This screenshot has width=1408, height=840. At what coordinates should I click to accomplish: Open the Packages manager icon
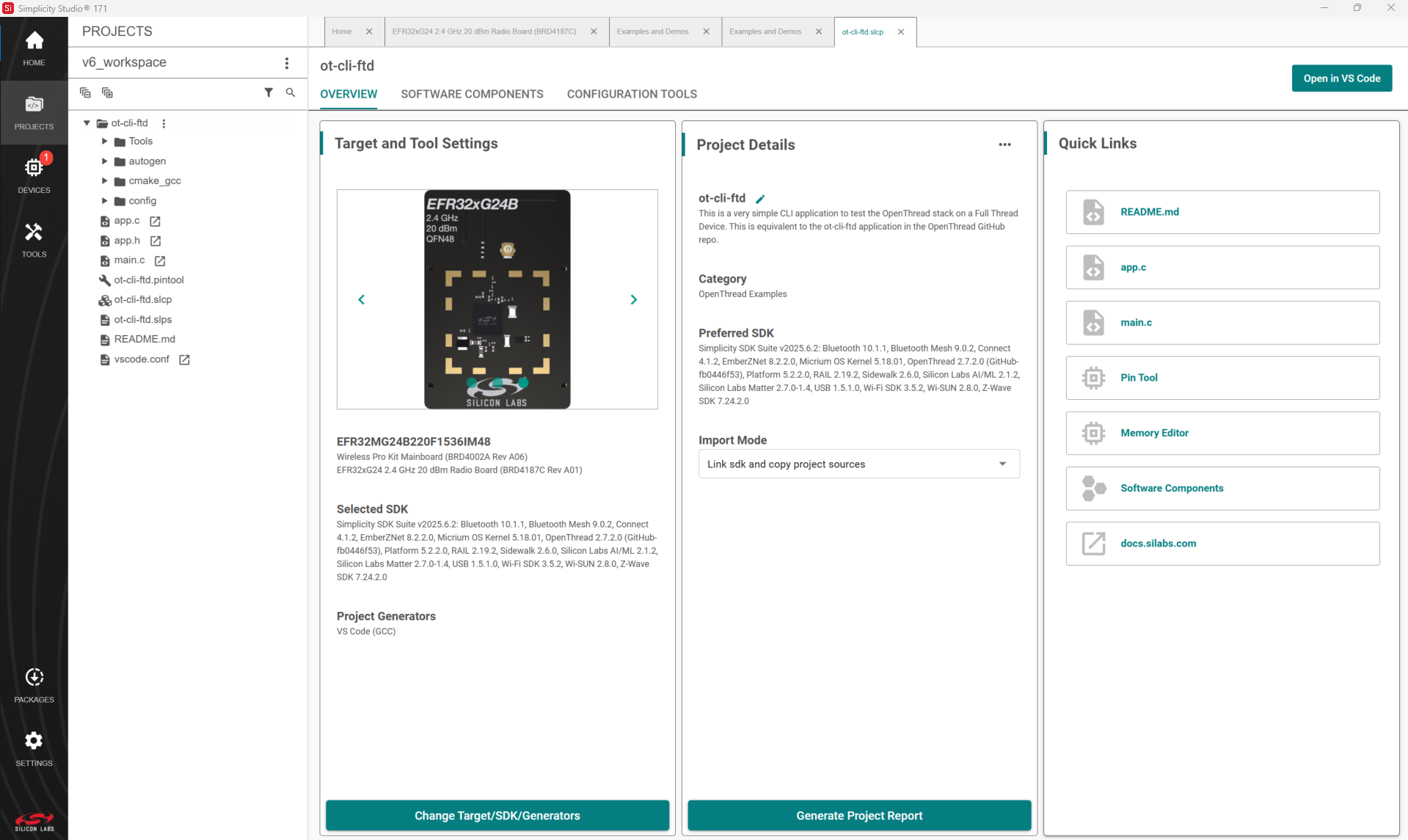click(x=34, y=684)
